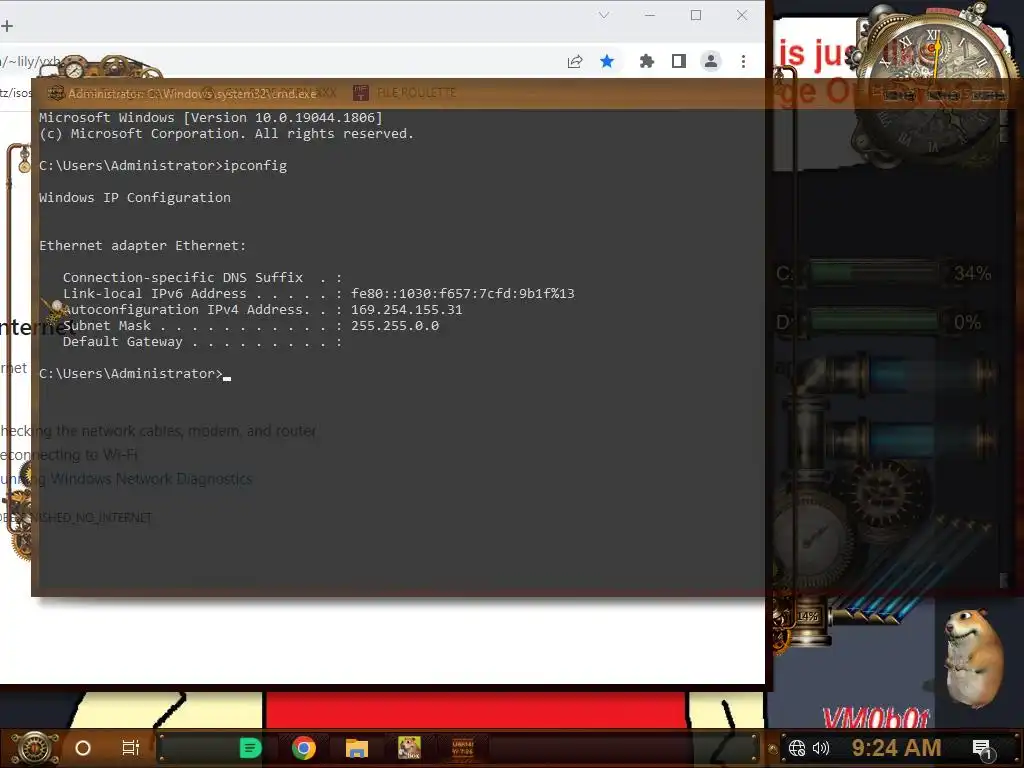Viewport: 1024px width, 768px height.
Task: Toggle the blue bookmark star in Chrome
Action: pos(607,61)
